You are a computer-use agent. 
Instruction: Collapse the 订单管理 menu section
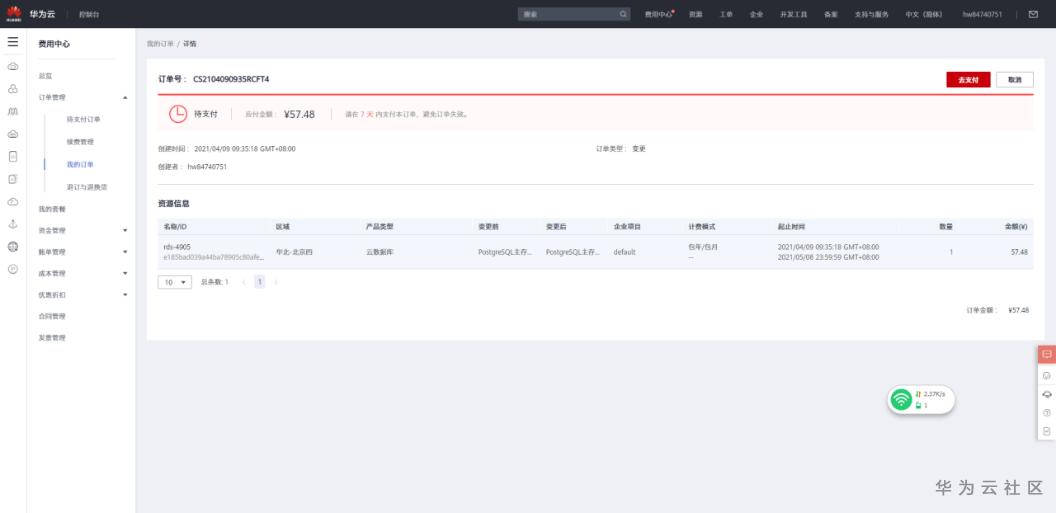(125, 98)
